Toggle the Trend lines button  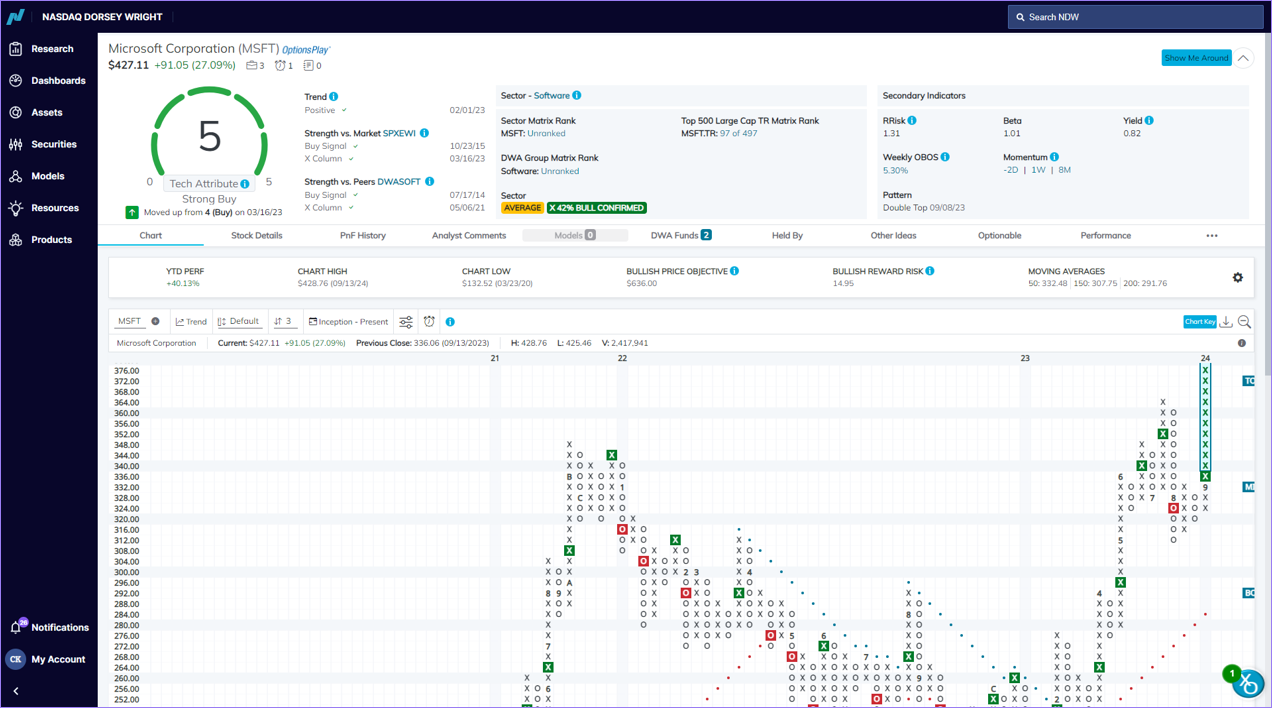(x=191, y=322)
